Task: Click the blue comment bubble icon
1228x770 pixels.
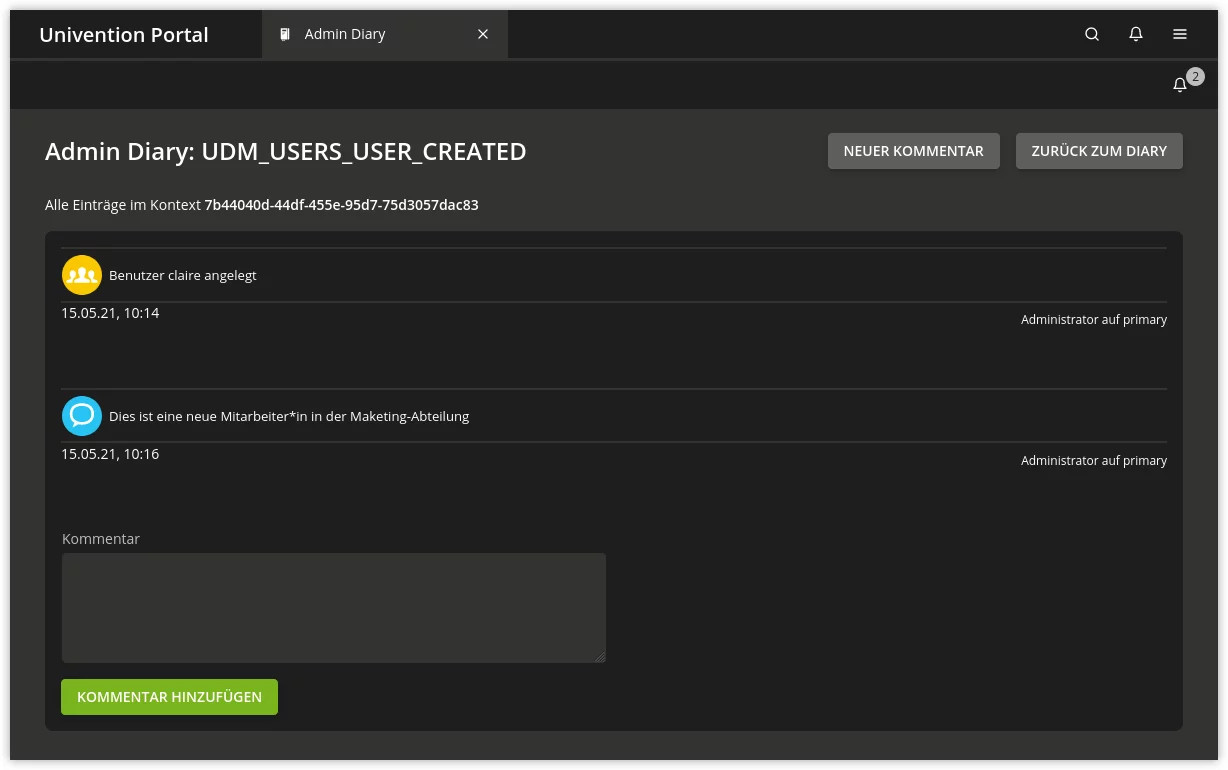Action: point(82,416)
